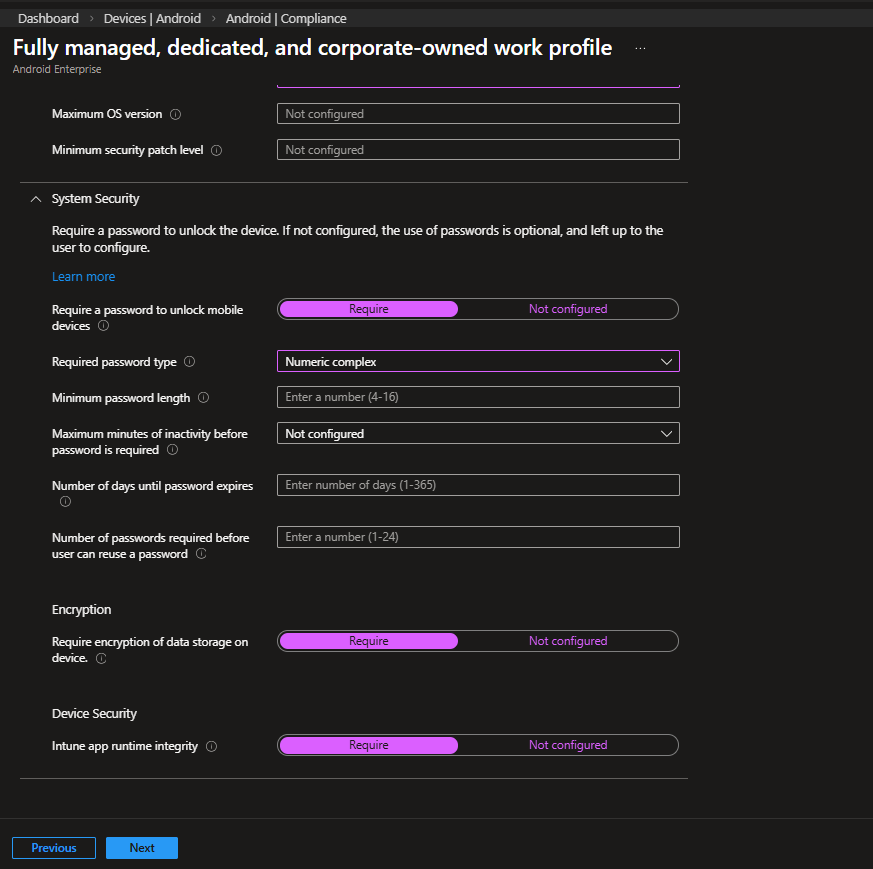Collapse the System Security section
This screenshot has height=869, width=873.
point(36,199)
